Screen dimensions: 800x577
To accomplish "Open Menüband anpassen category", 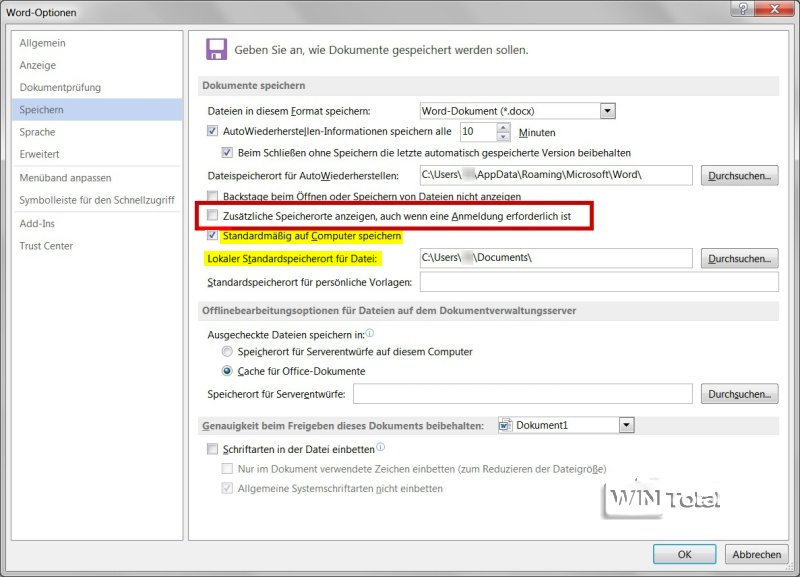I will click(97, 178).
